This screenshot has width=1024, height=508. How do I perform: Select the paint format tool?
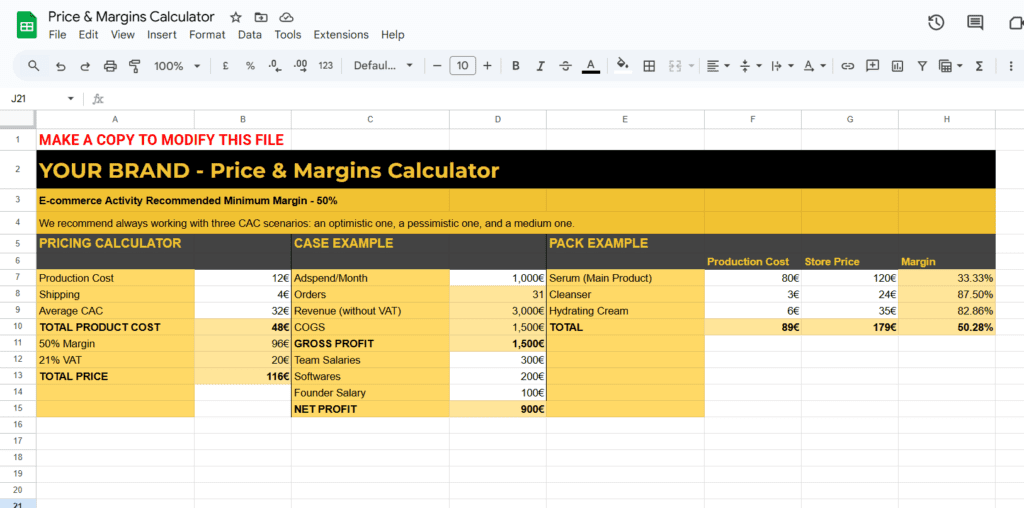click(135, 66)
